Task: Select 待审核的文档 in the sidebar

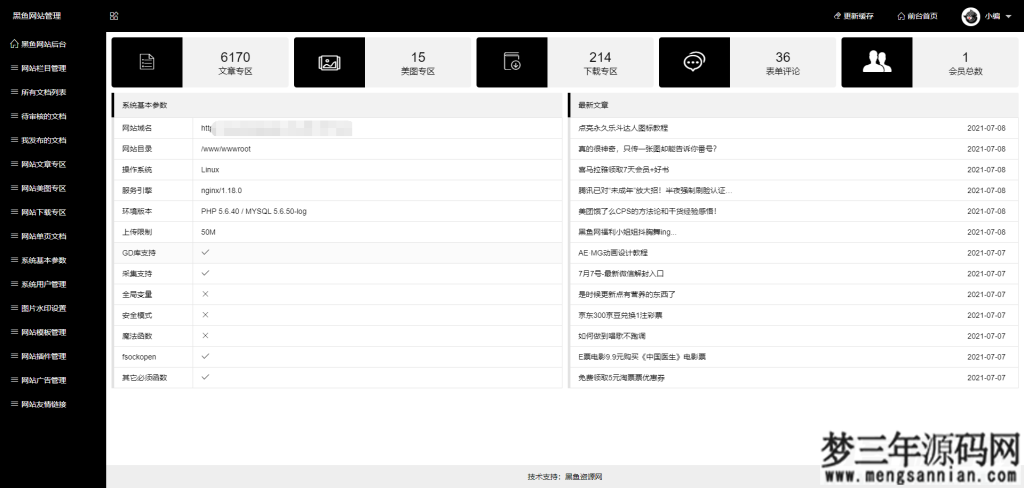Action: point(39,116)
